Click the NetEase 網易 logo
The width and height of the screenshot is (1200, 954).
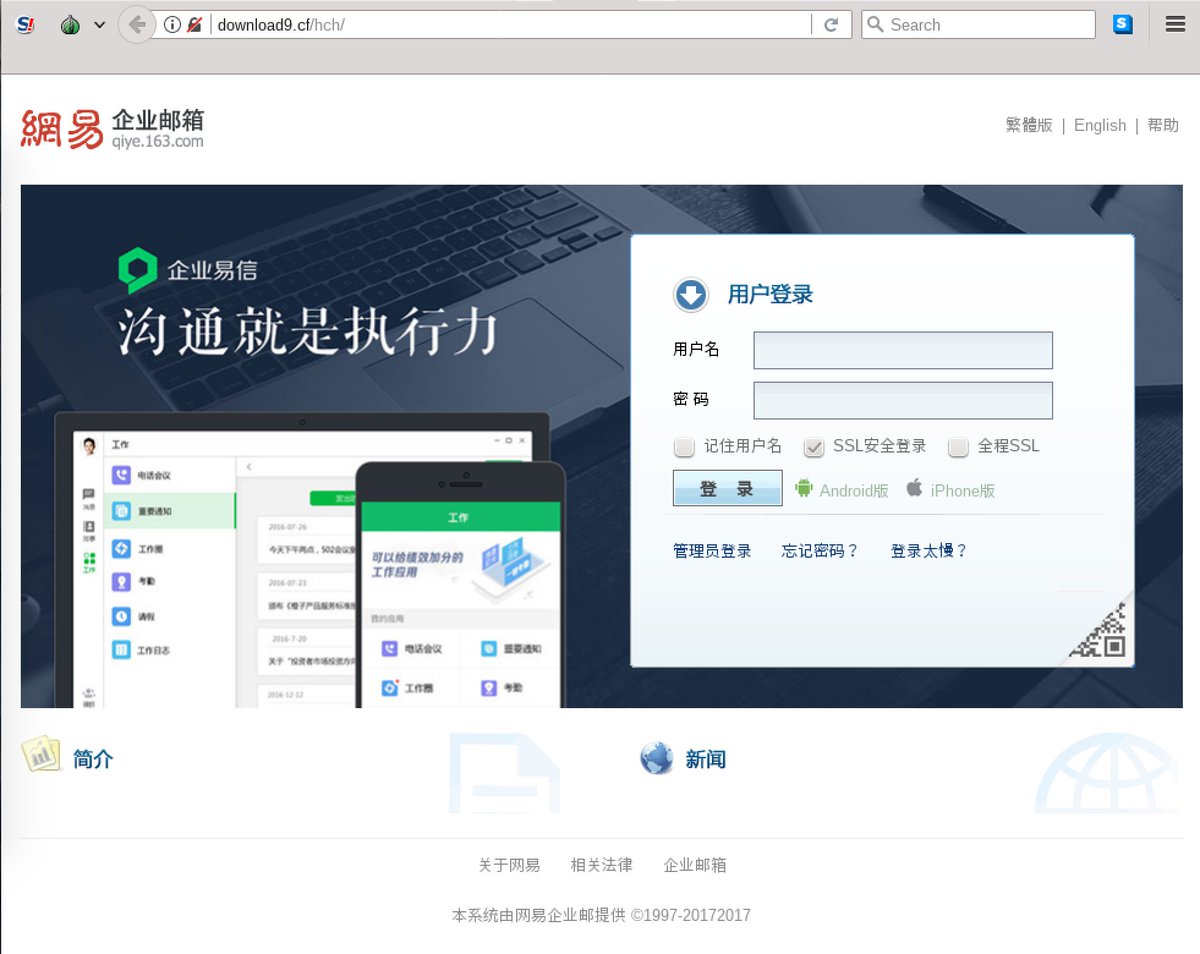pyautogui.click(x=62, y=128)
